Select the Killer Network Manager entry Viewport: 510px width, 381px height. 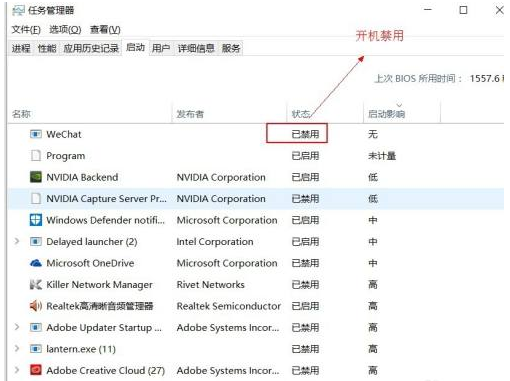tap(99, 284)
